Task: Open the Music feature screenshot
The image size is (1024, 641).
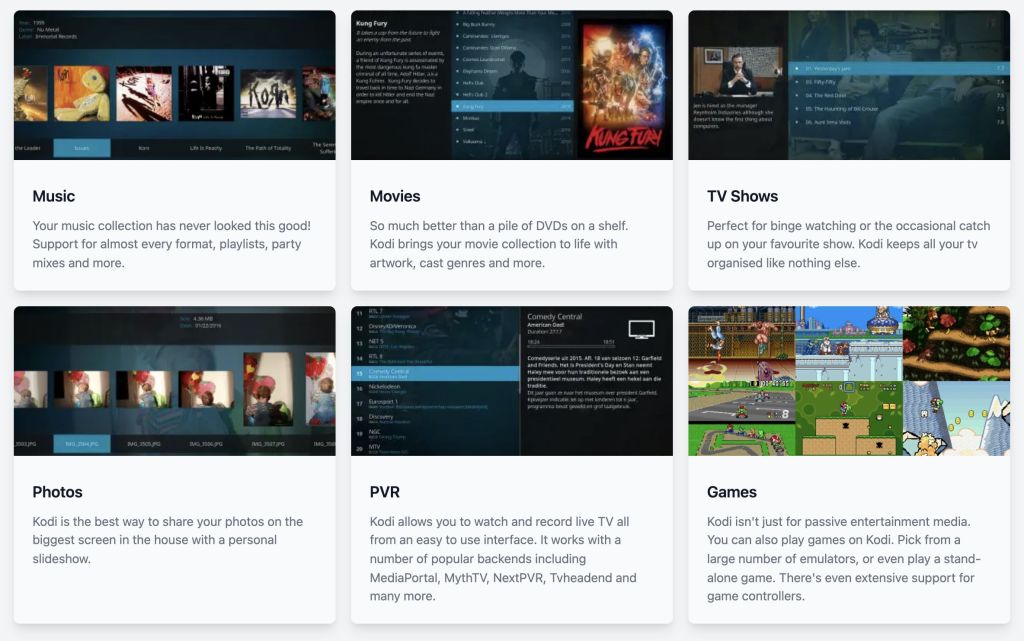Action: point(174,85)
